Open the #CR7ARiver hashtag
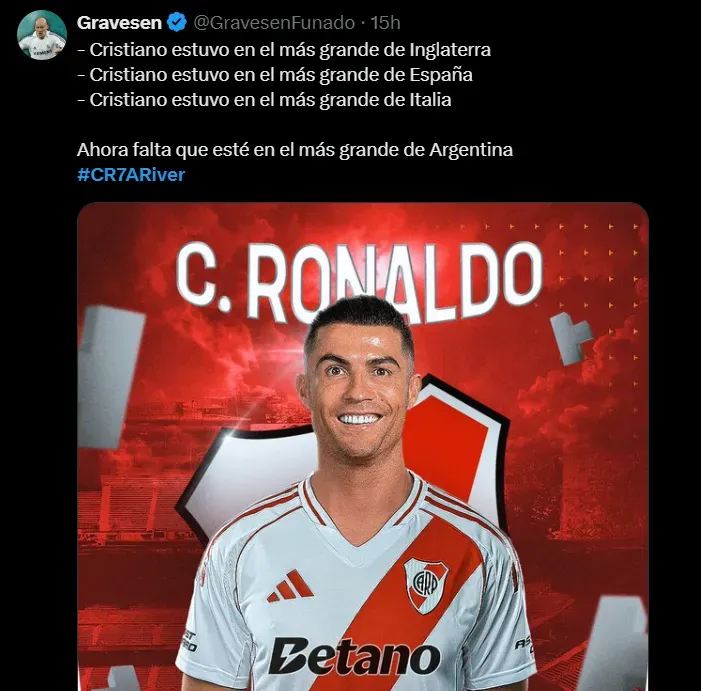 point(131,174)
